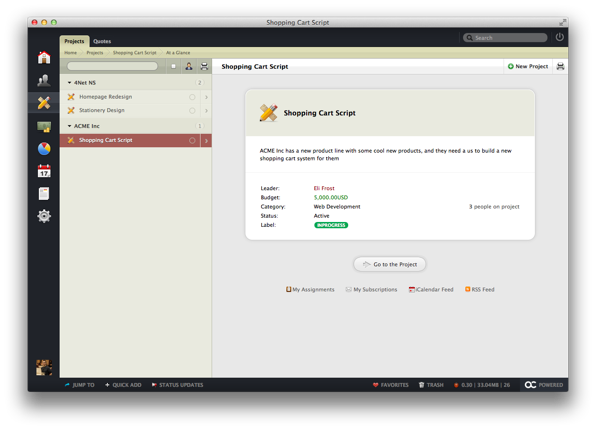Viewport: 596px width, 430px height.
Task: Select Shopping Cart Script in breadcrumb
Action: pyautogui.click(x=135, y=53)
